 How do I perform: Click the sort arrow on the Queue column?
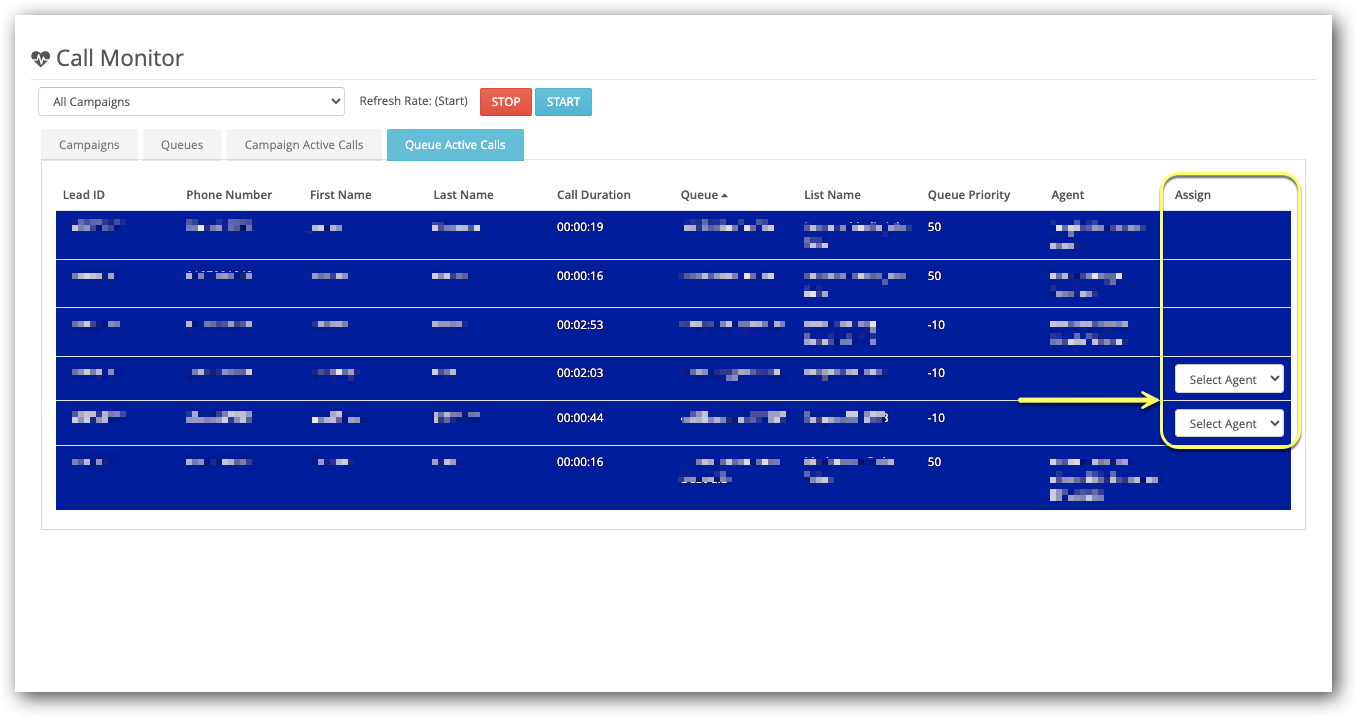tap(722, 194)
